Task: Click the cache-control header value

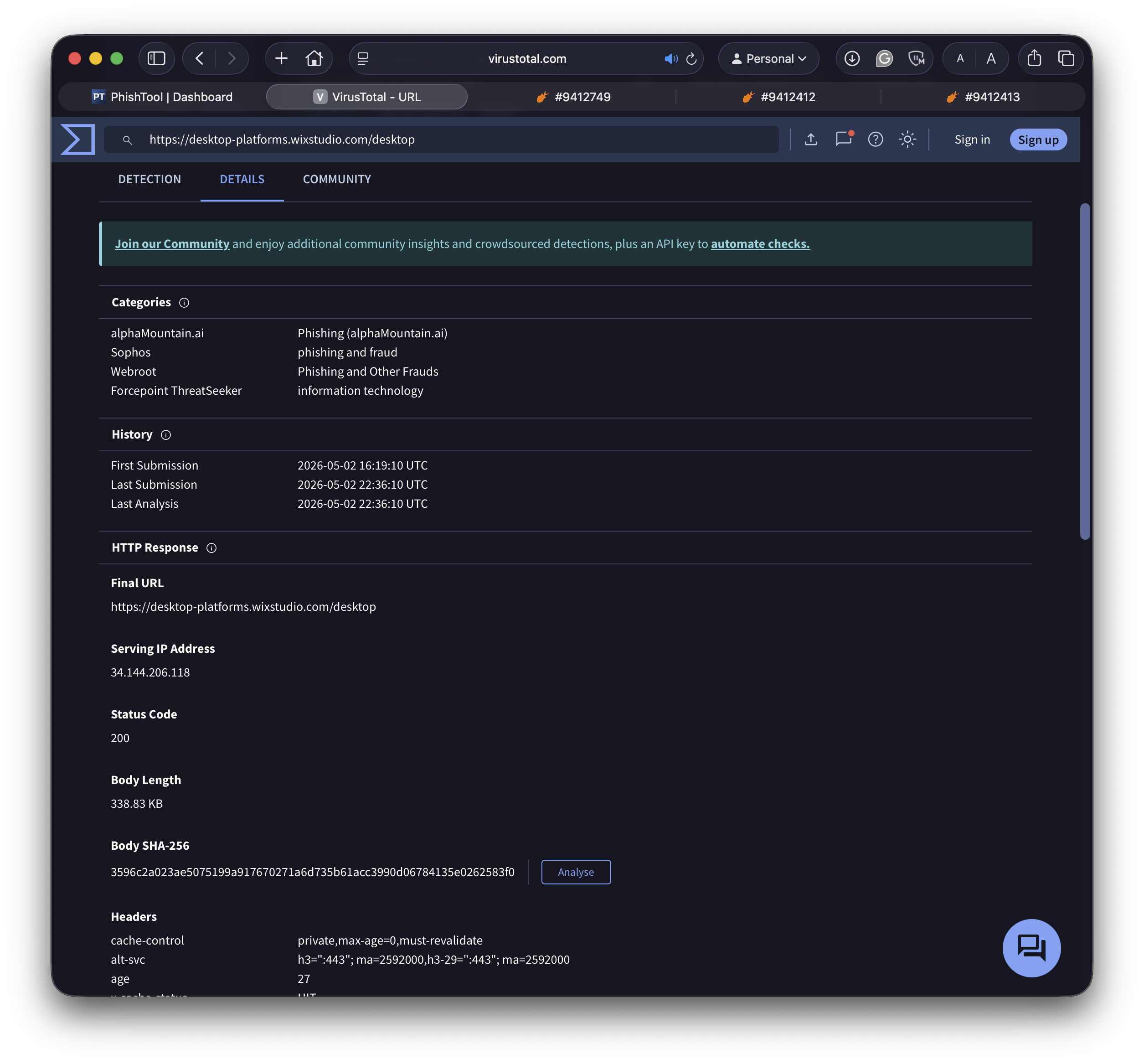Action: [x=390, y=940]
